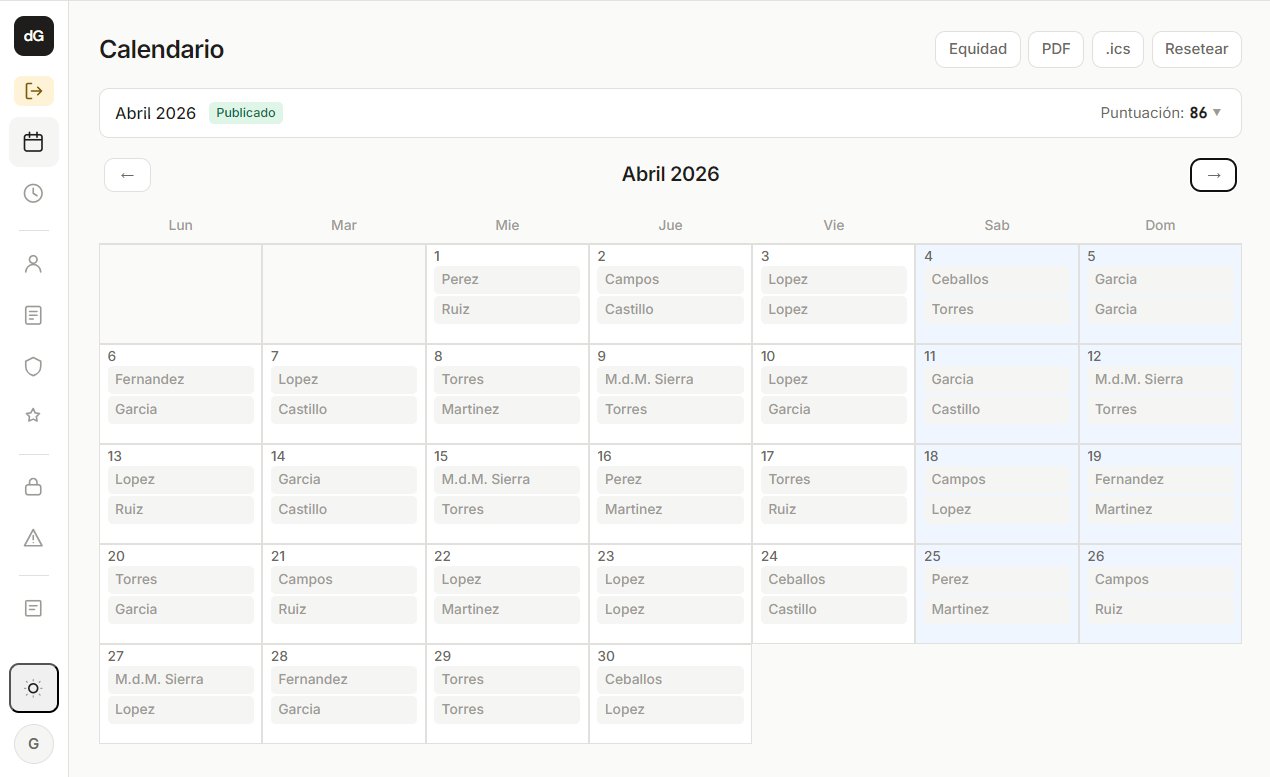
Task: Expand the Puntuación 86 dropdown arrow
Action: point(1217,113)
